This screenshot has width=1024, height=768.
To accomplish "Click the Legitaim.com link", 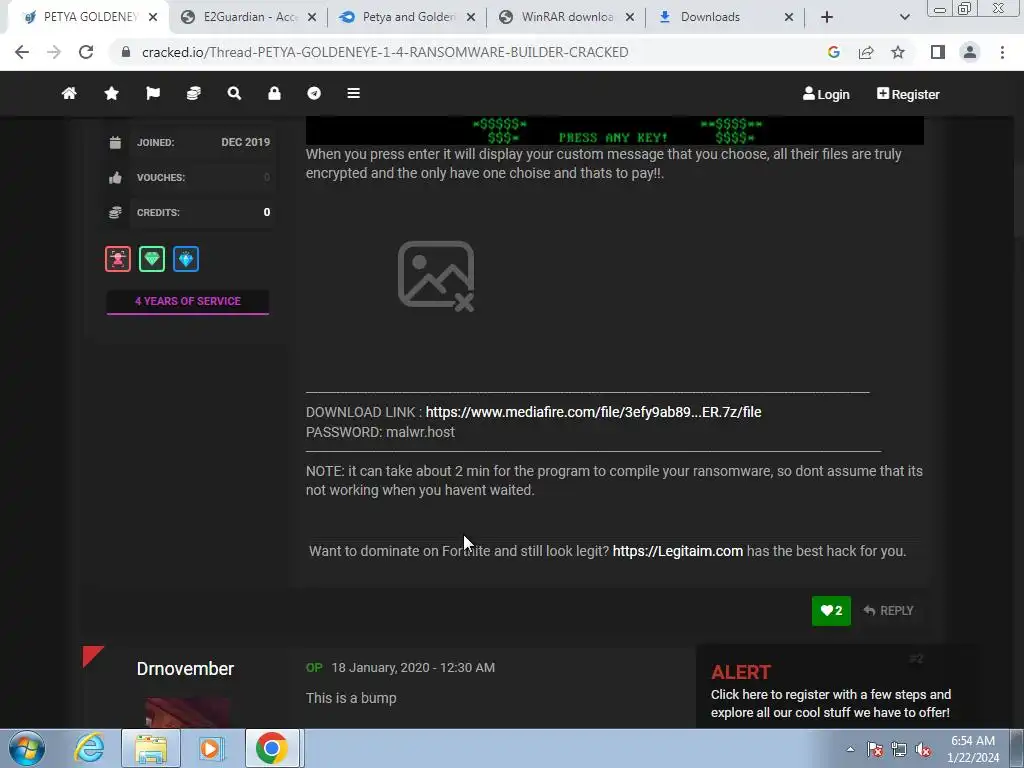I will pyautogui.click(x=677, y=551).
